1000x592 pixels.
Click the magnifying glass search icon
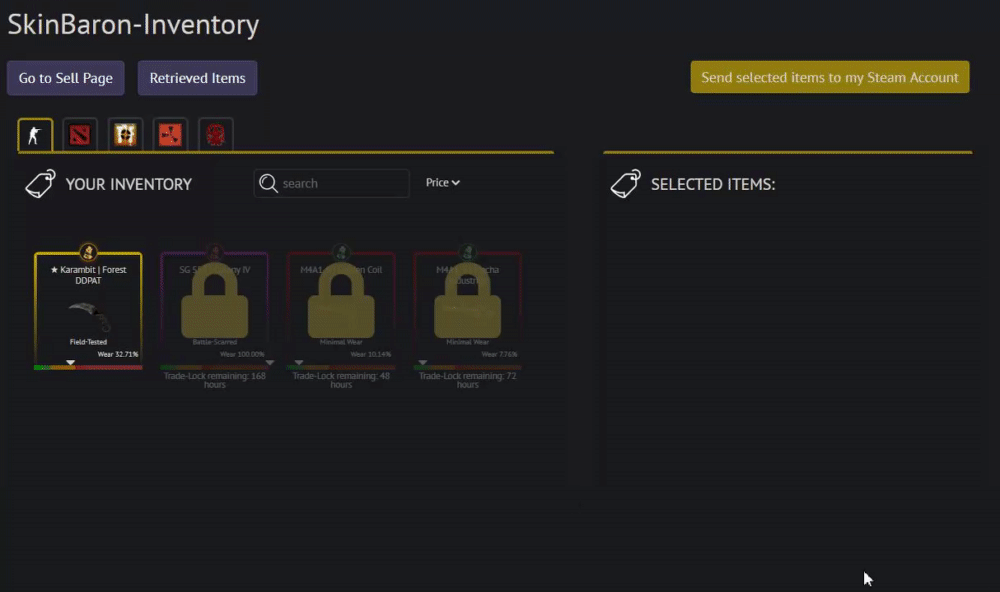point(268,183)
